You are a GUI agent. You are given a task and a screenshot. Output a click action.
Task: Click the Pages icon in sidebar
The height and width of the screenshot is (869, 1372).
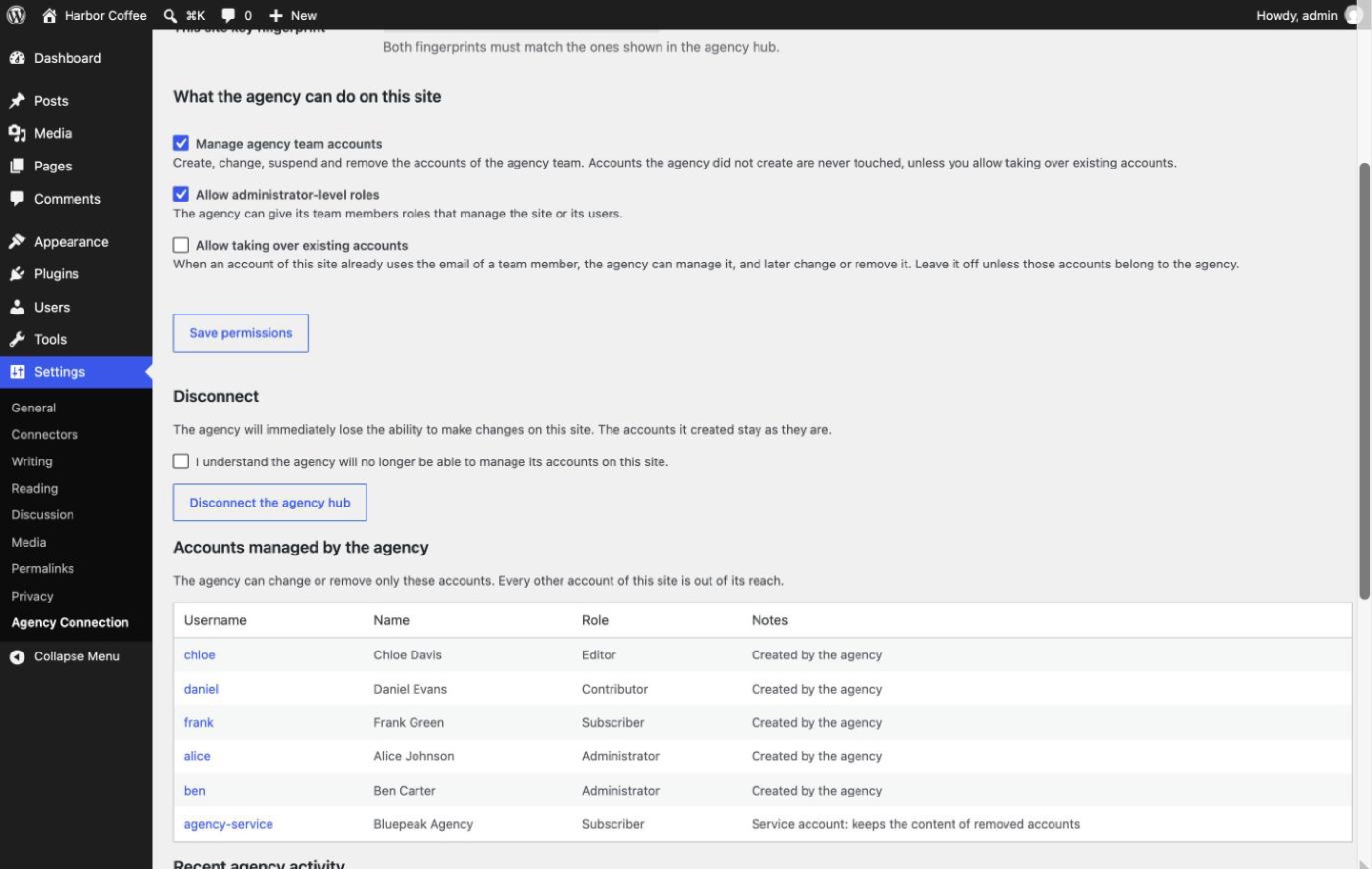pos(17,166)
